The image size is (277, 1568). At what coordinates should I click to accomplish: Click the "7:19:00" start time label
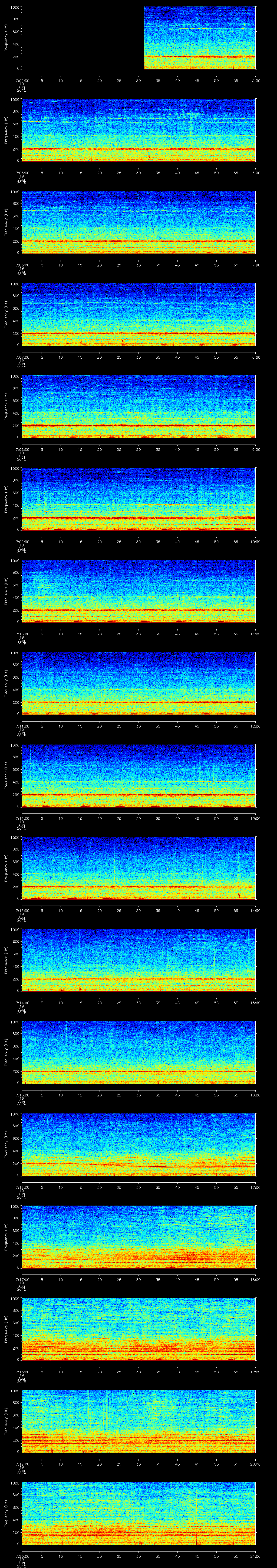[22, 1464]
